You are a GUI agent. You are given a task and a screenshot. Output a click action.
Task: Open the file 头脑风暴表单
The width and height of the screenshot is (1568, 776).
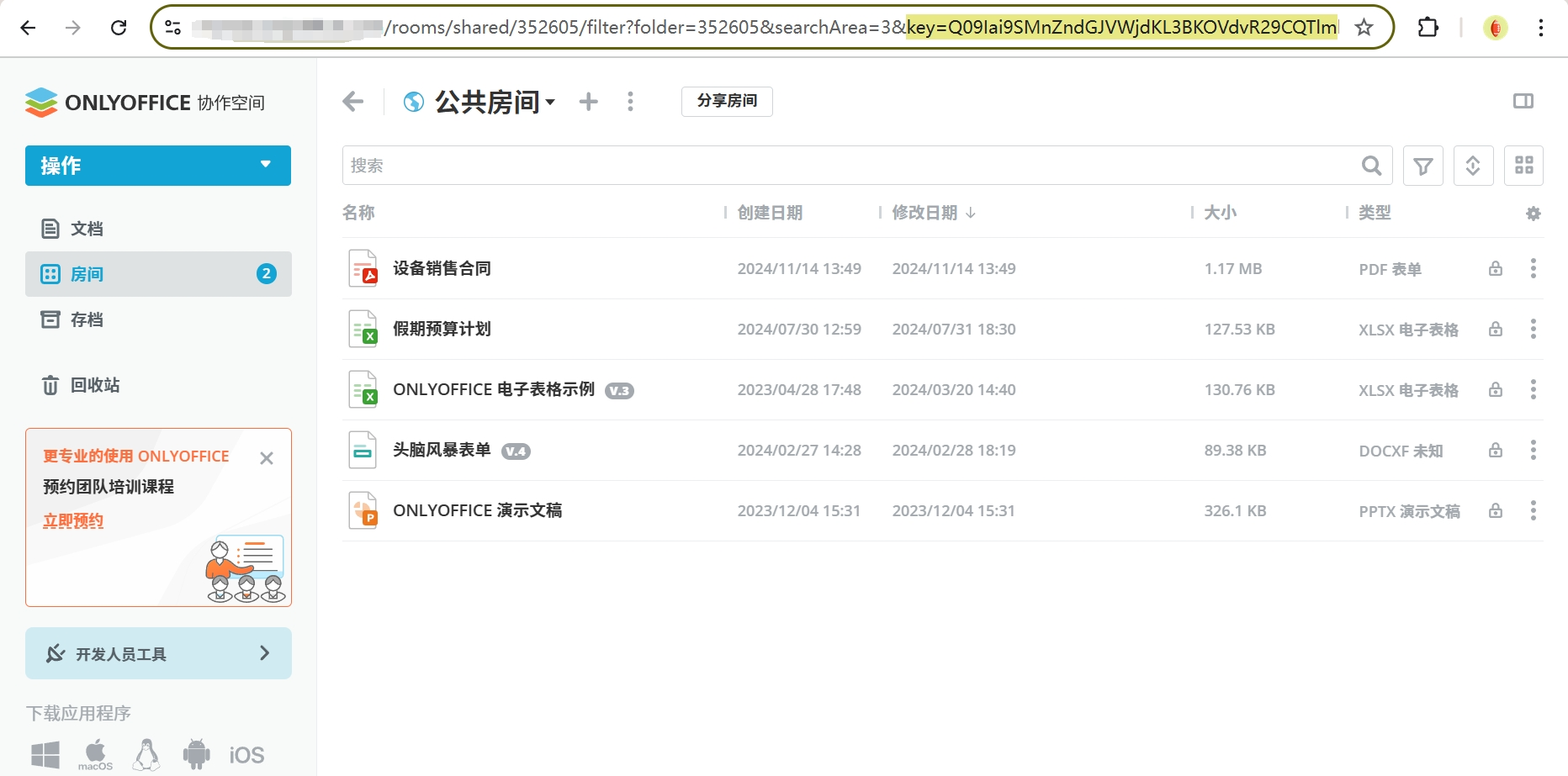[442, 450]
